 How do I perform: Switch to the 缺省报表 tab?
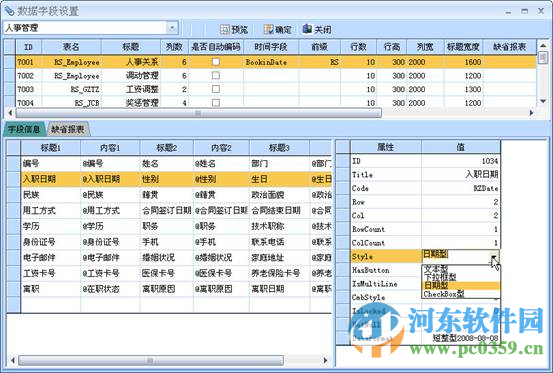[68, 129]
